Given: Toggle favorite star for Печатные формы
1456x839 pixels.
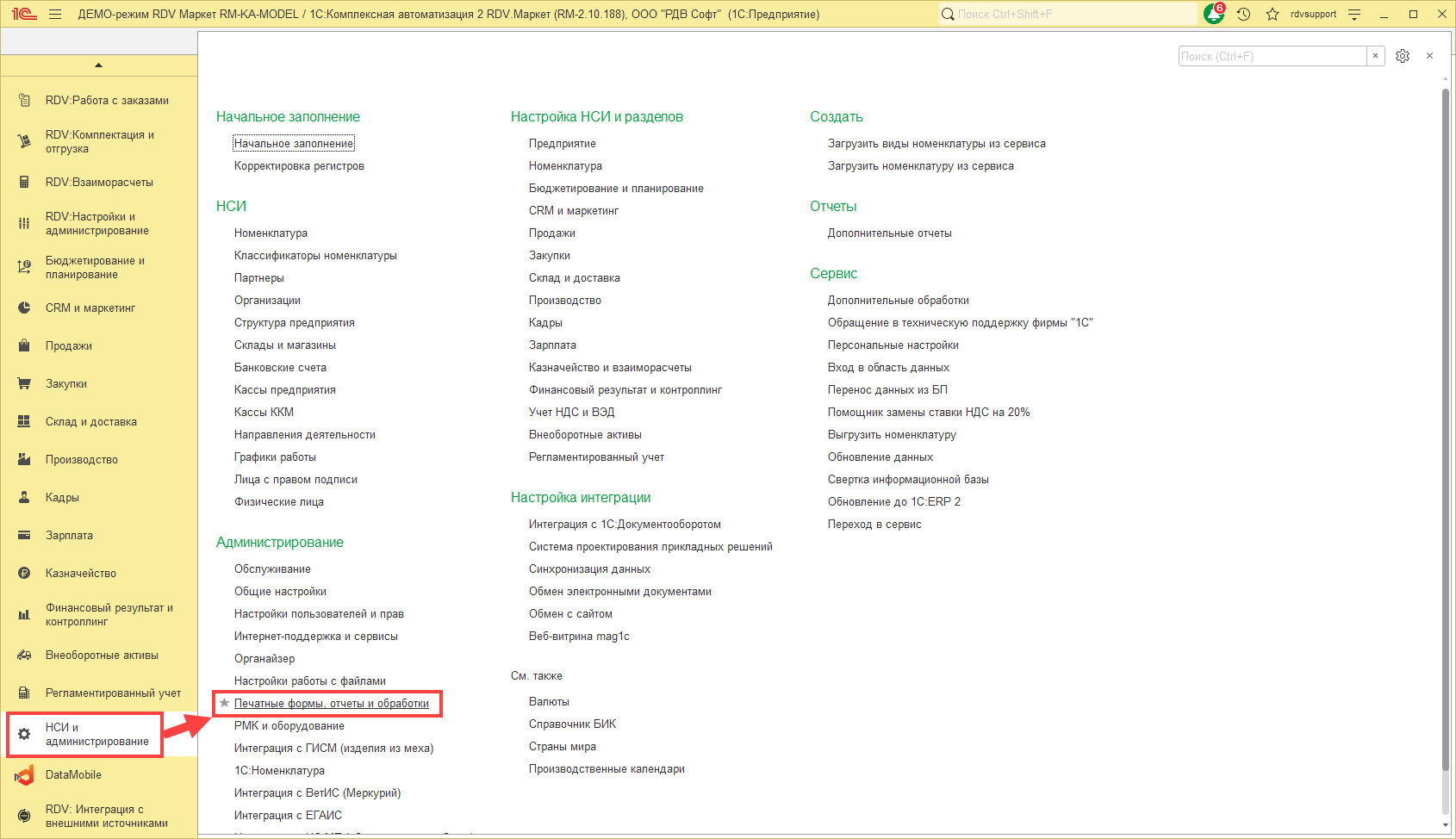Looking at the screenshot, I should (x=224, y=703).
